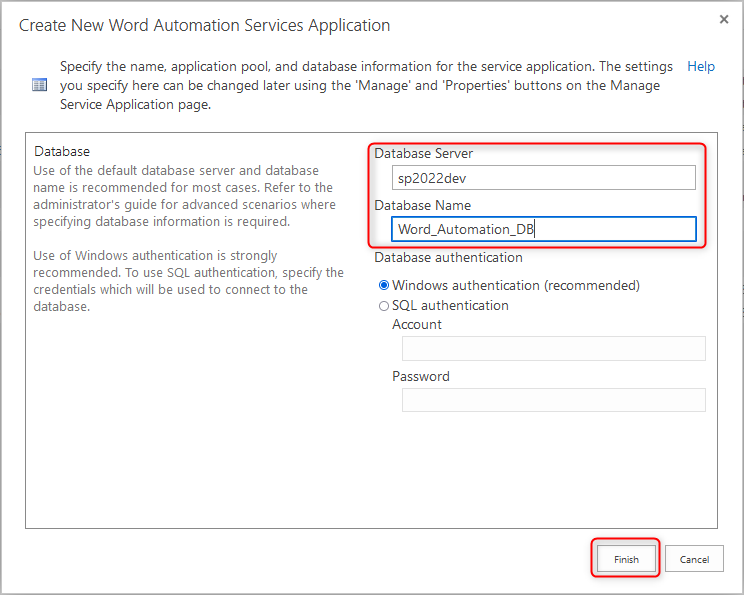
Task: Click the 'Account' label text
Action: tap(417, 325)
